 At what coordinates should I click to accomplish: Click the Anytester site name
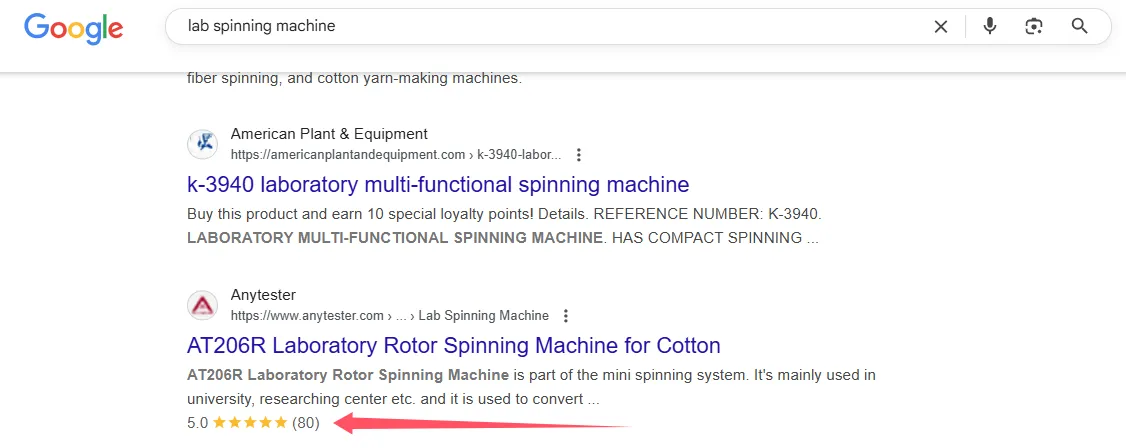263,295
